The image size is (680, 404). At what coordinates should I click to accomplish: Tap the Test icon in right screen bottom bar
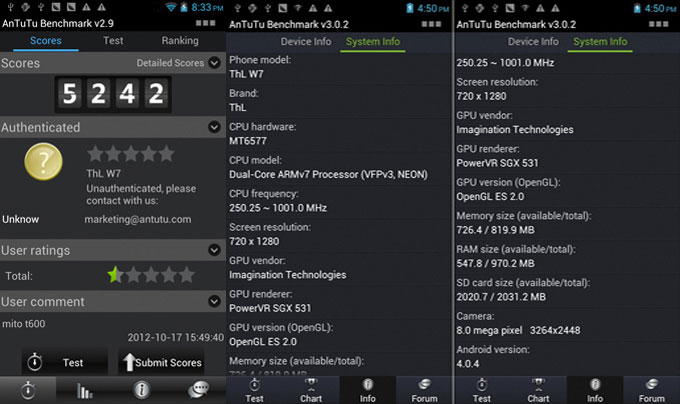coord(482,391)
